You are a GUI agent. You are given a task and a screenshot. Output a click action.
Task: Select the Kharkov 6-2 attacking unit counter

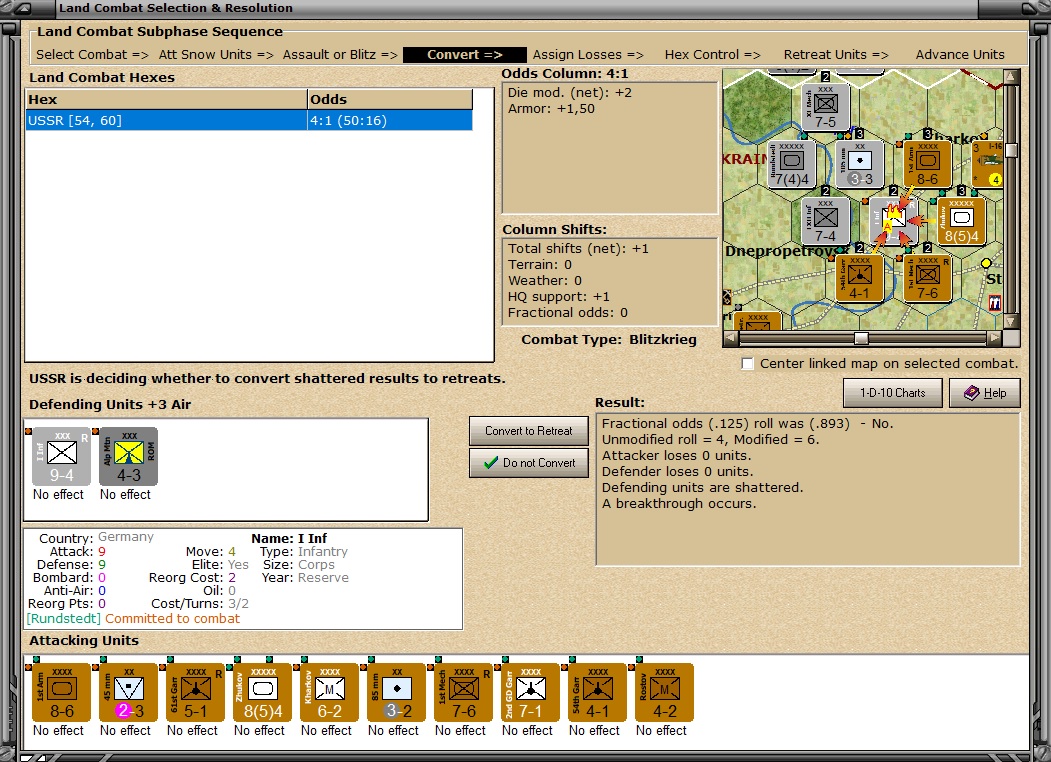click(327, 692)
